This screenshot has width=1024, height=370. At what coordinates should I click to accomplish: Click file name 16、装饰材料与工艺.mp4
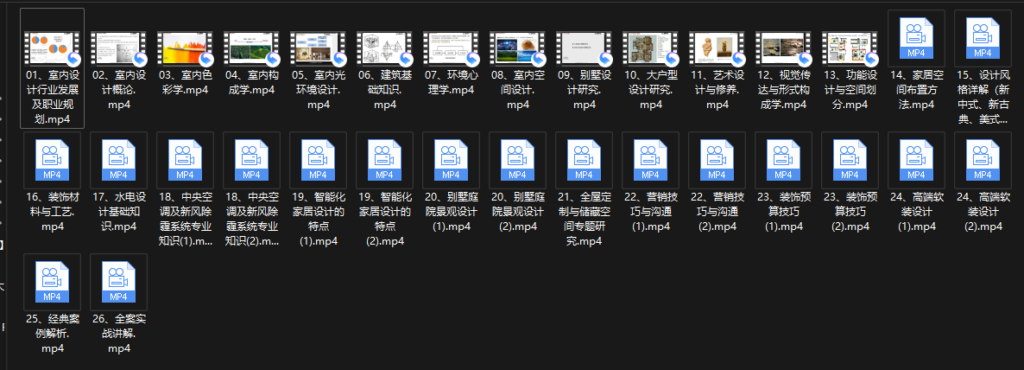pyautogui.click(x=52, y=211)
